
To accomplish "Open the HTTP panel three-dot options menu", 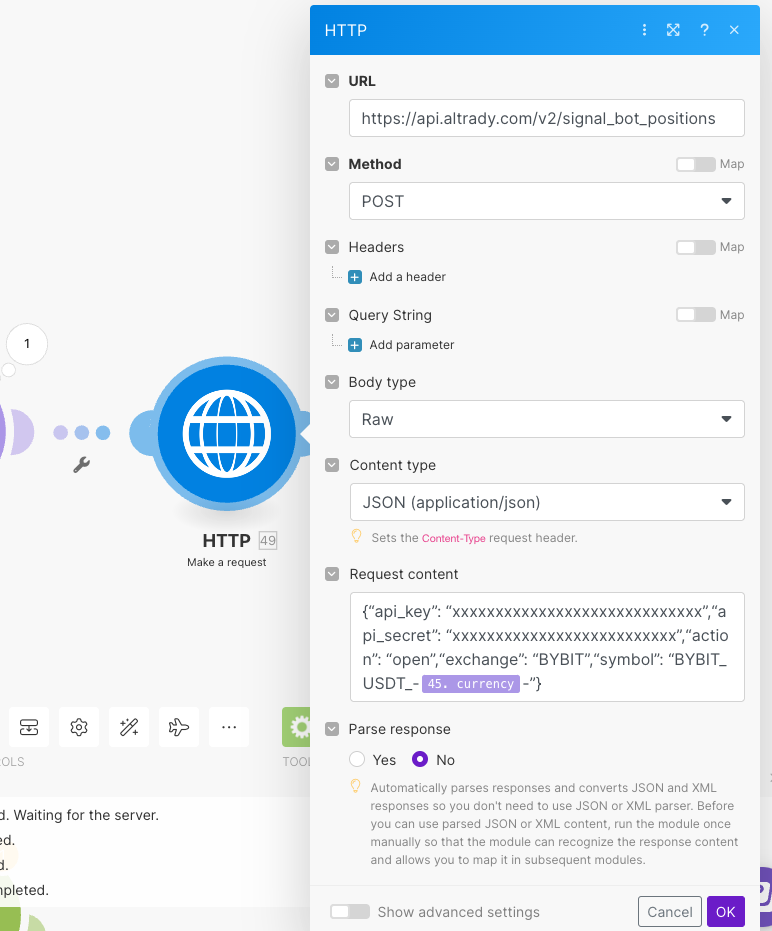I will click(x=644, y=30).
